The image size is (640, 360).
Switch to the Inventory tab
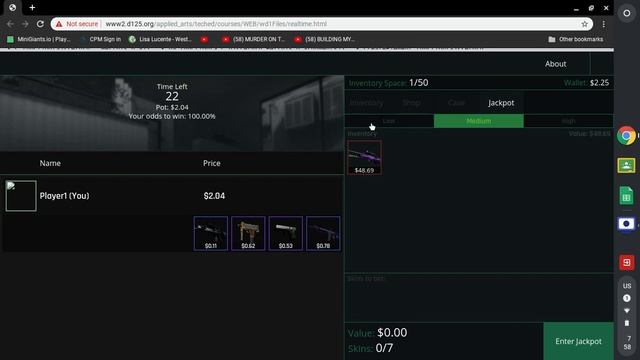(x=367, y=103)
